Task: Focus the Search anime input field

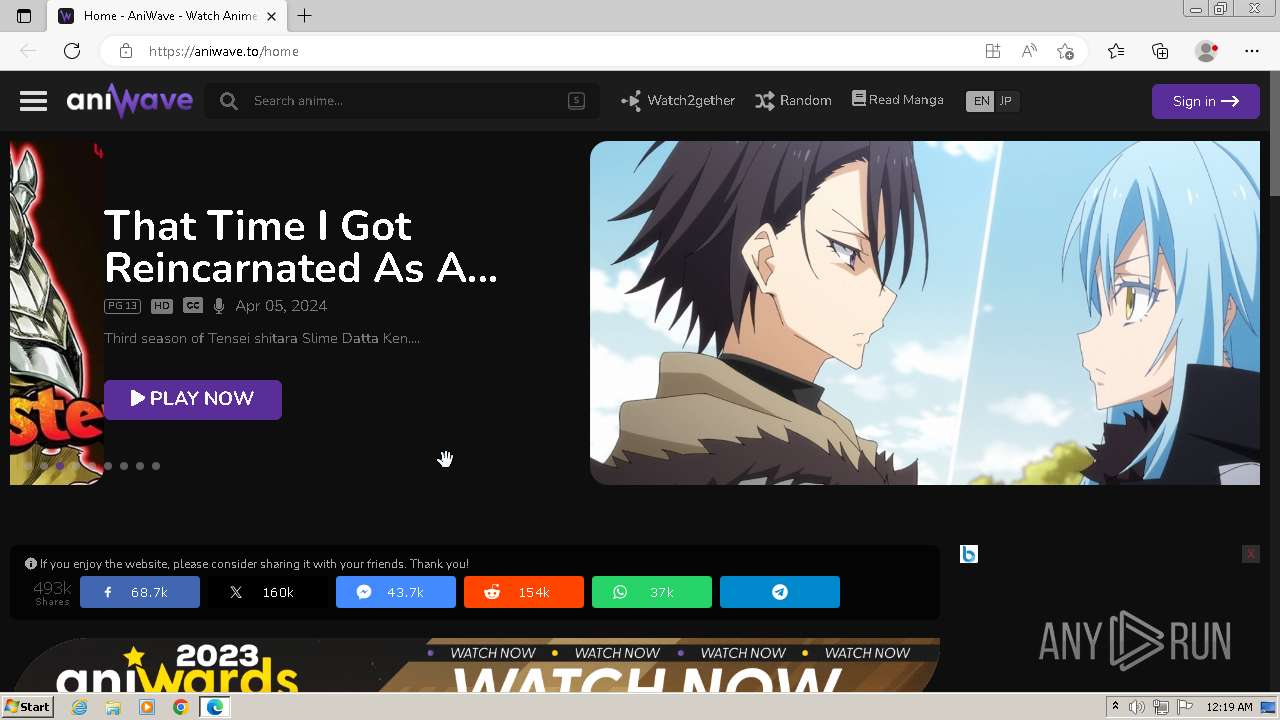Action: (x=402, y=101)
